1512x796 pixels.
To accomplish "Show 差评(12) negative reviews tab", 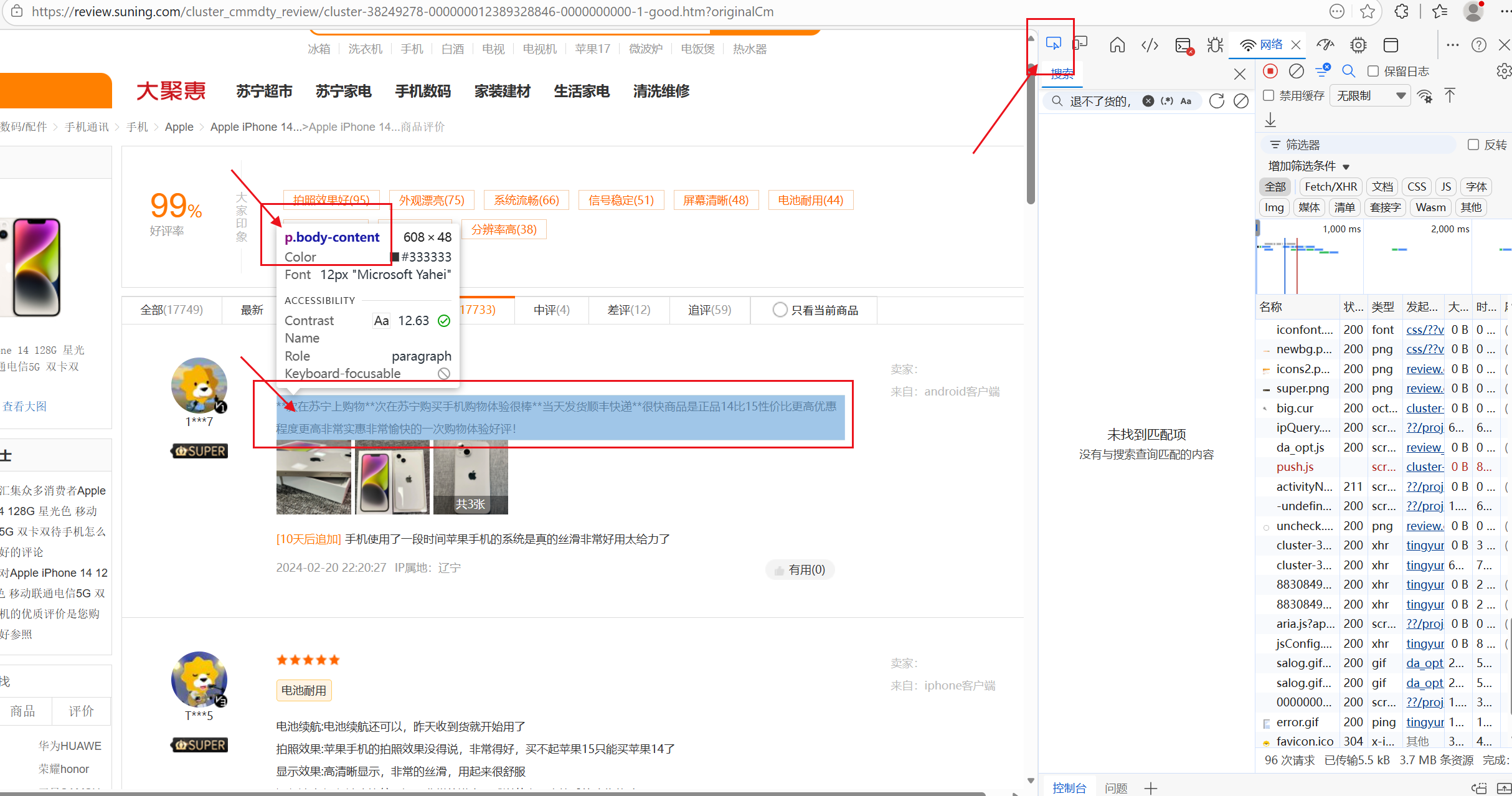I will coord(629,310).
